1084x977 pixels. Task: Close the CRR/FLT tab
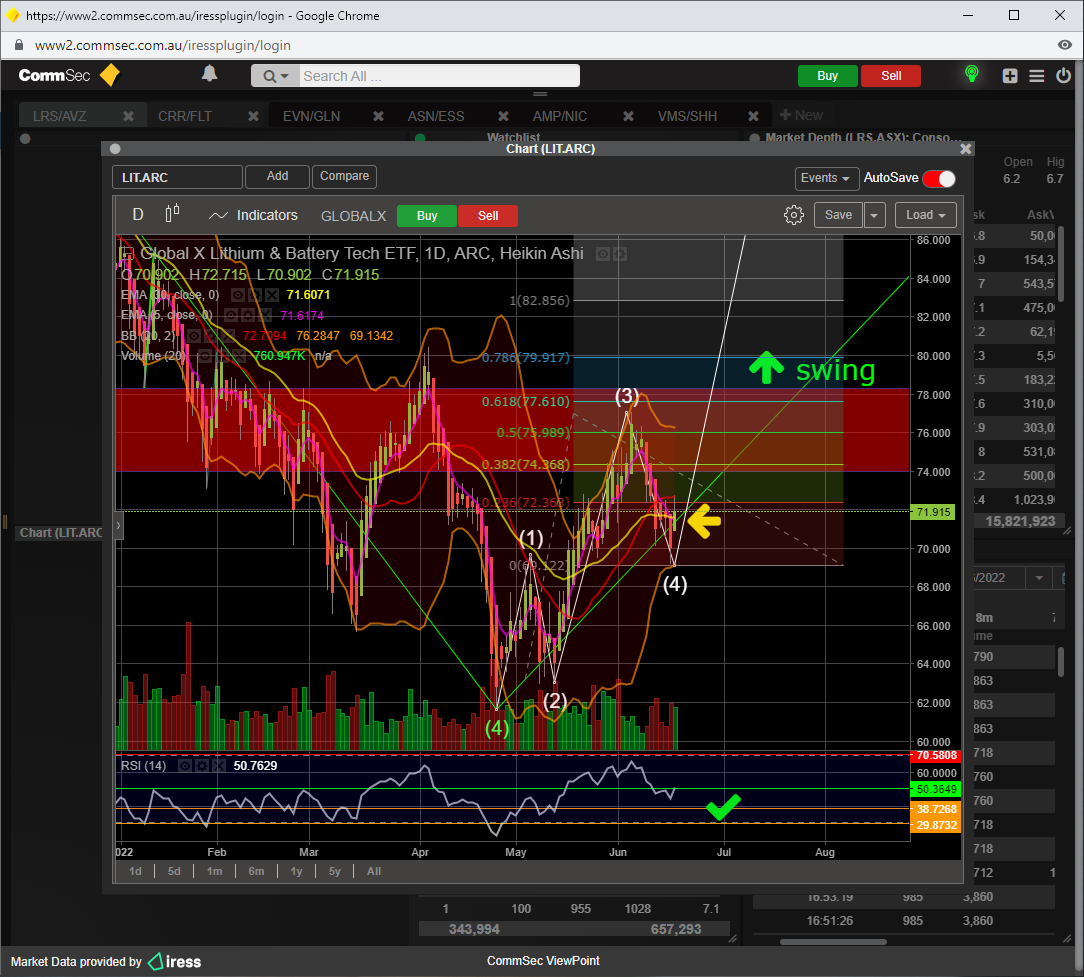coord(254,116)
